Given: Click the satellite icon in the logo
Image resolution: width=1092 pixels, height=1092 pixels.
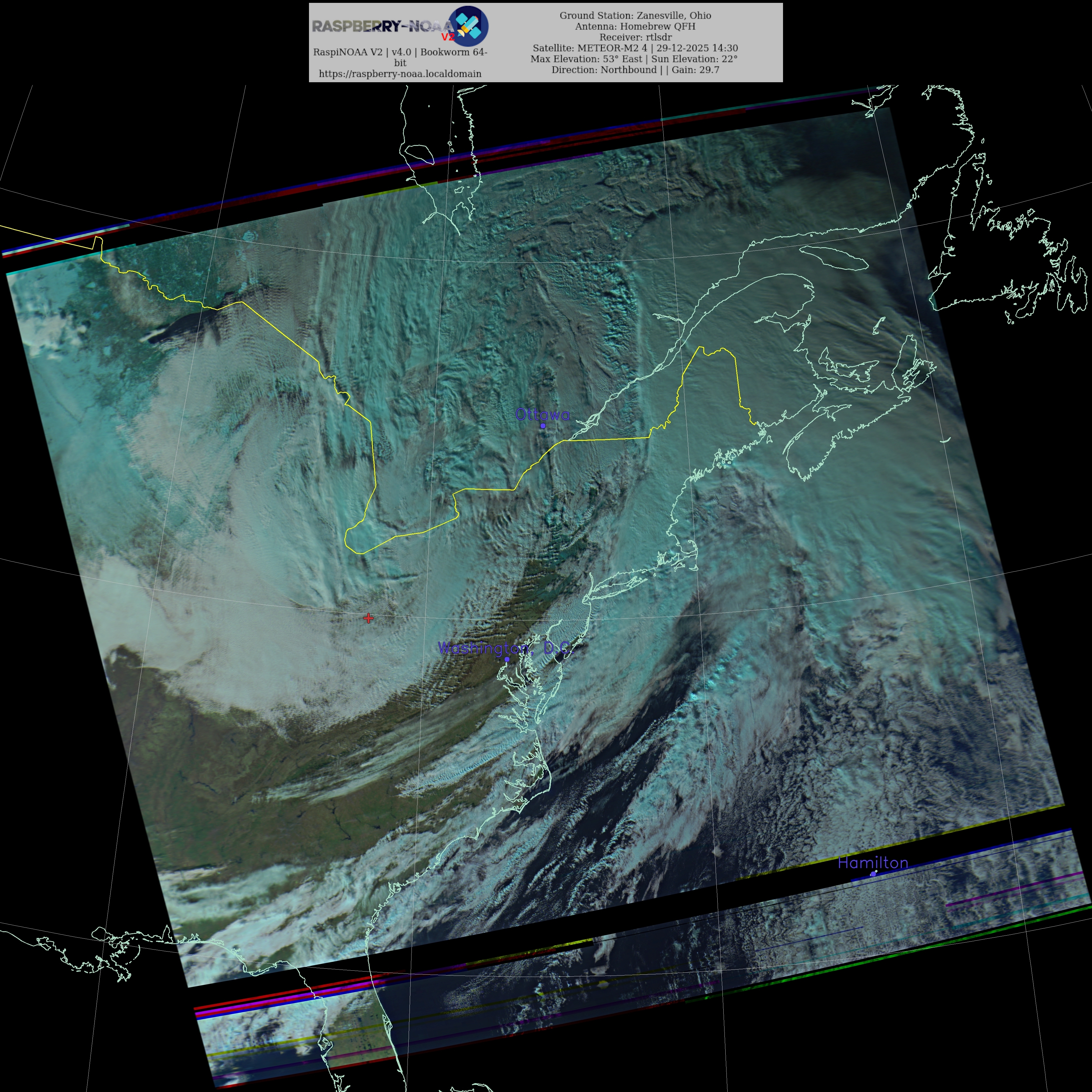Looking at the screenshot, I should point(469,25).
